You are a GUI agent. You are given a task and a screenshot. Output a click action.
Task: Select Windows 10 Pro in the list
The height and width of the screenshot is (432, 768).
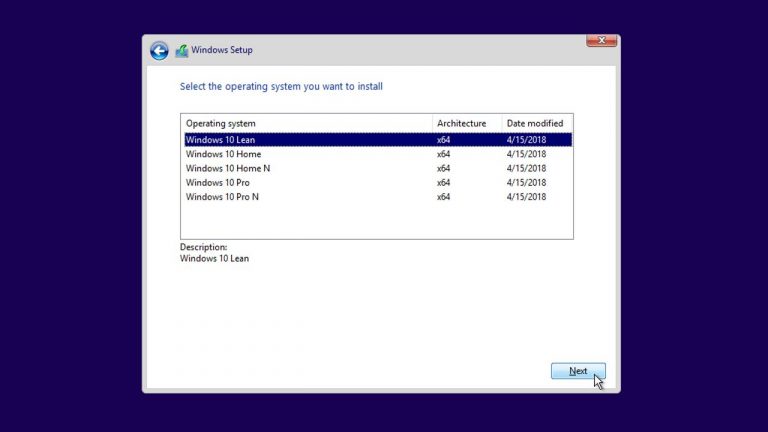378,182
